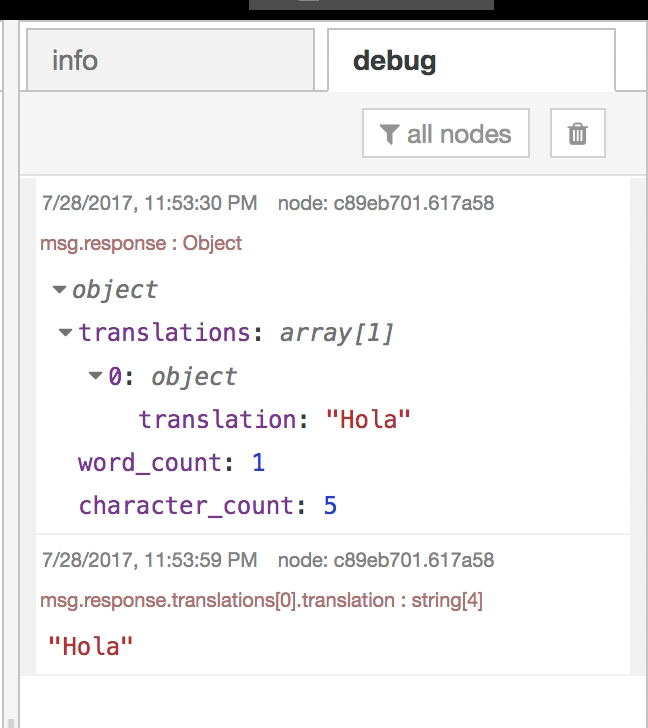Collapse the translations array arrow
The image size is (648, 728).
point(66,333)
